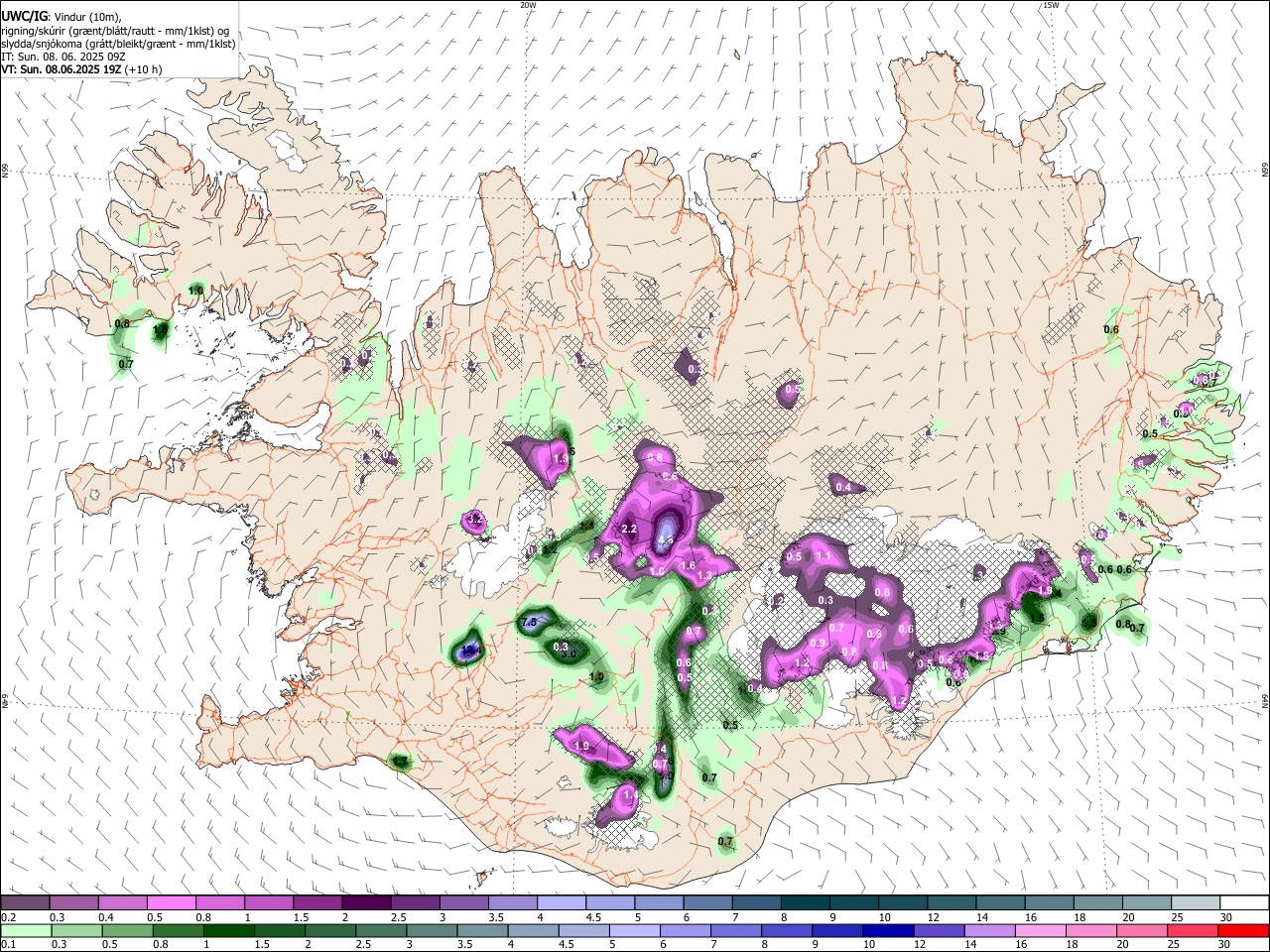
Task: Click the 'slydda/snjókoma' legend description line
Action: click(118, 44)
